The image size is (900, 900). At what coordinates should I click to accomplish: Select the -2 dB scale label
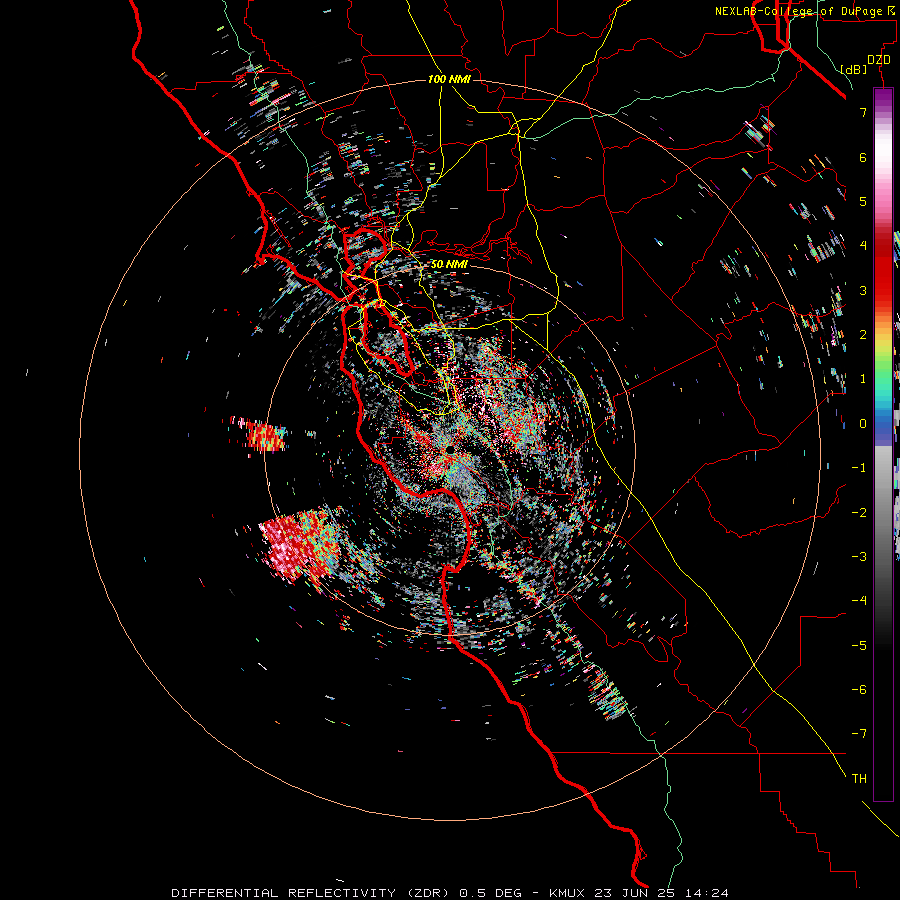tap(859, 513)
